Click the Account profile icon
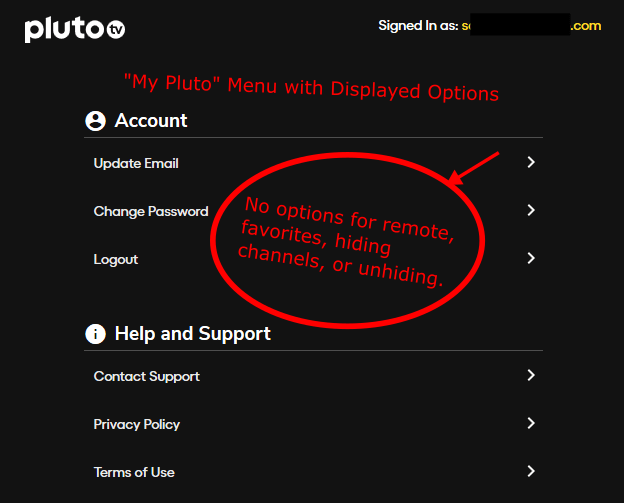624x503 pixels. pyautogui.click(x=96, y=121)
